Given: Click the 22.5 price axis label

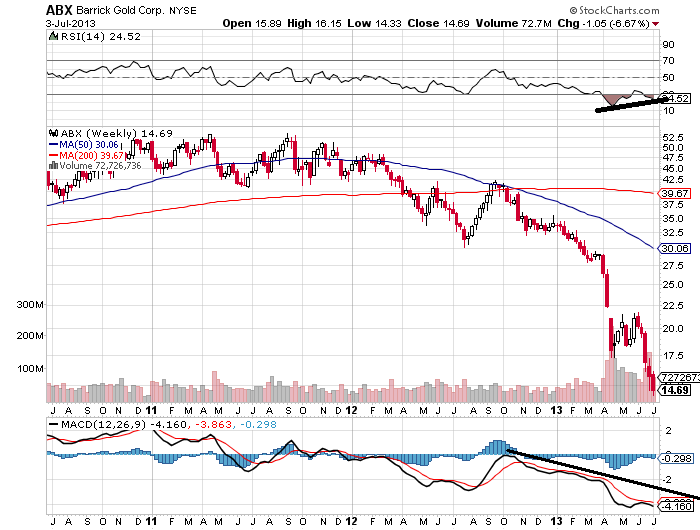Looking at the screenshot, I should tap(673, 305).
